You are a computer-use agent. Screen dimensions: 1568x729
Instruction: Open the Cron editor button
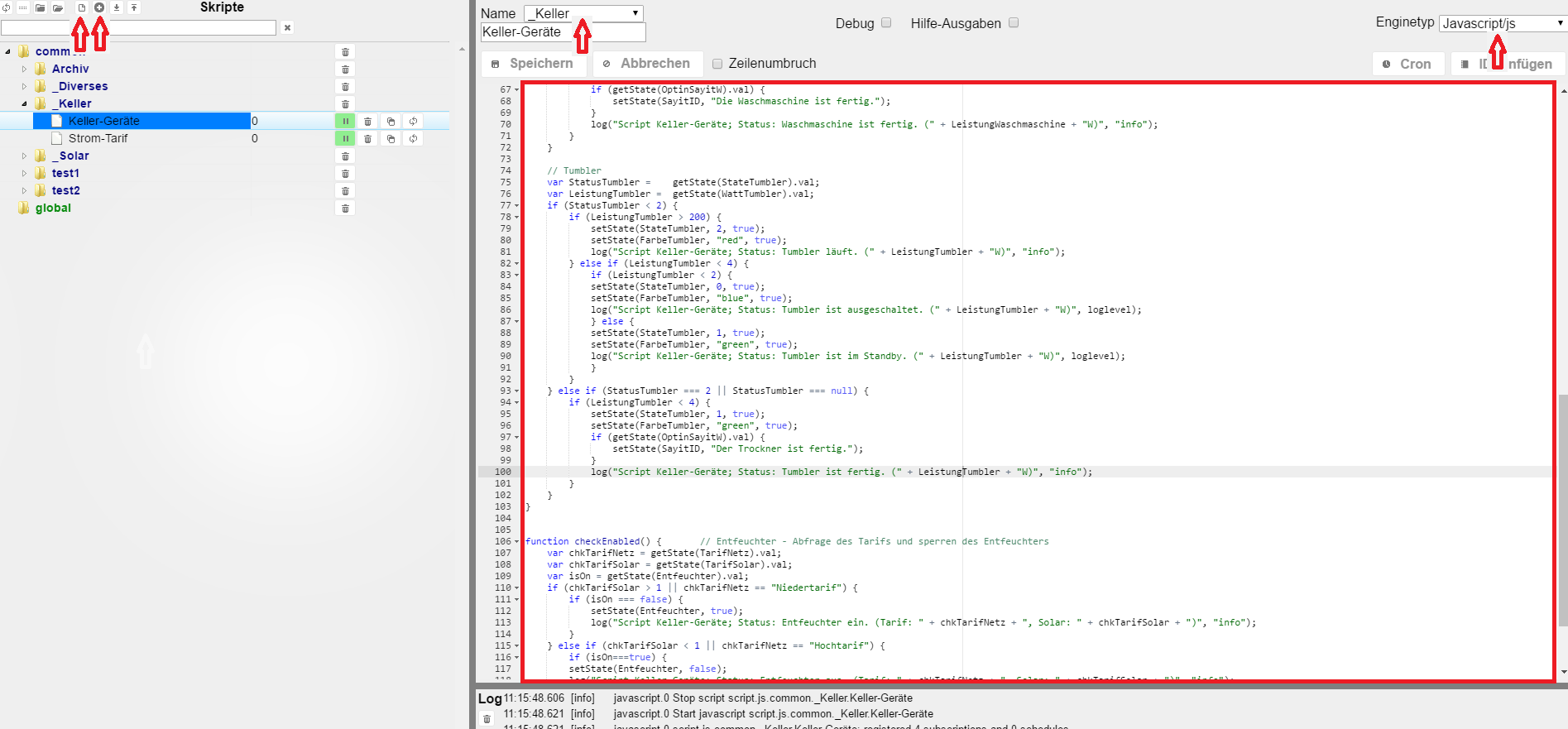click(1407, 64)
